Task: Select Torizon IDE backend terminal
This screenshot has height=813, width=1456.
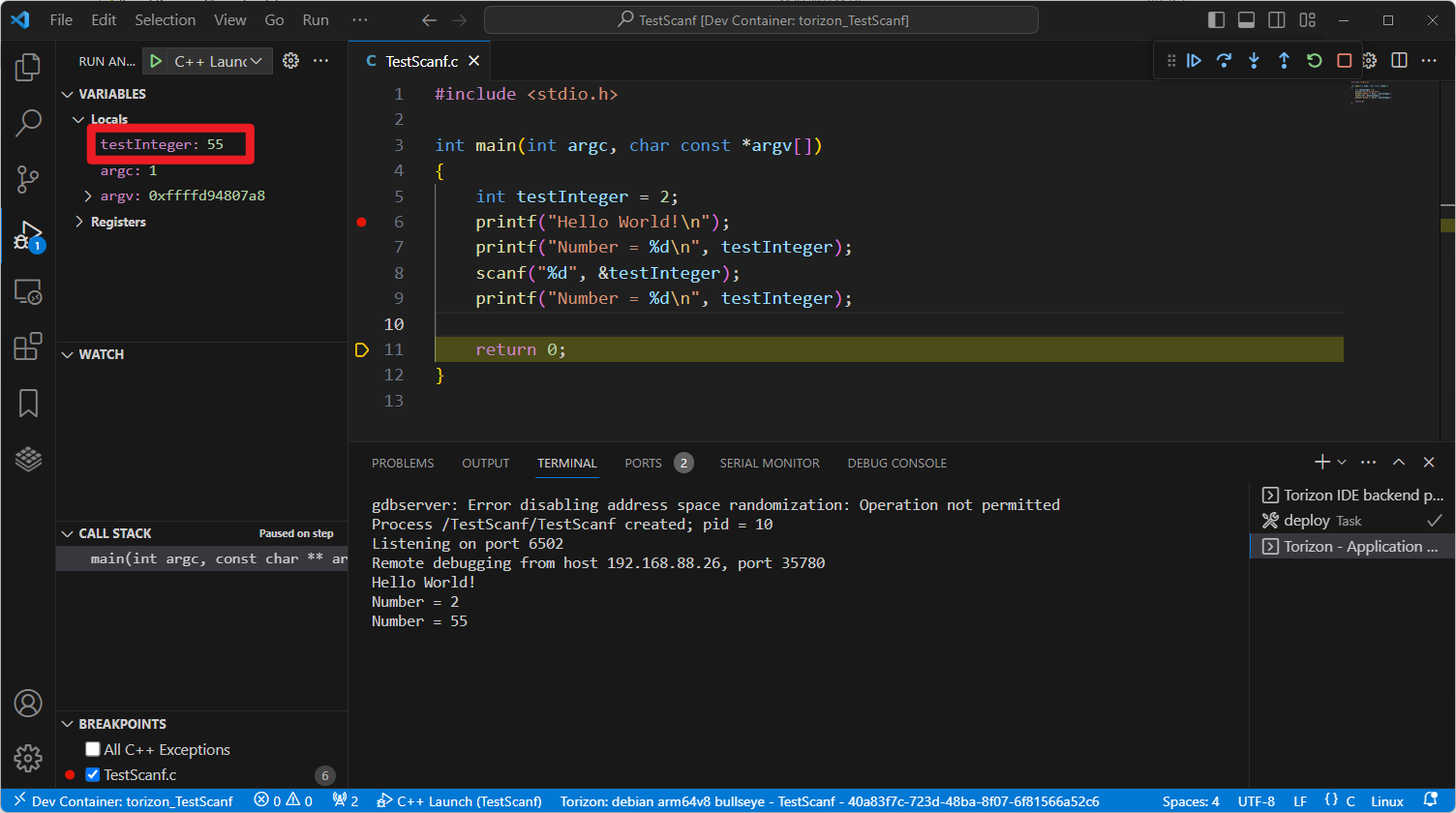Action: pos(1352,495)
